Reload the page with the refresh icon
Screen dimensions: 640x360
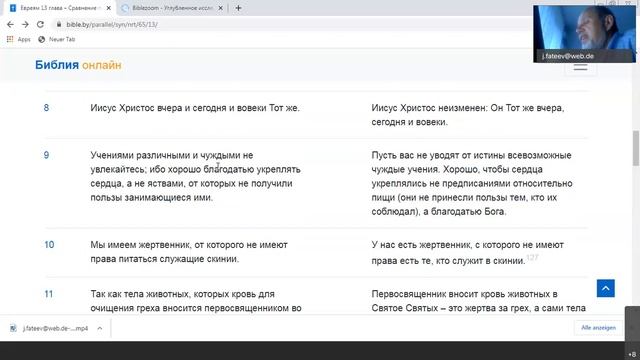[x=40, y=24]
